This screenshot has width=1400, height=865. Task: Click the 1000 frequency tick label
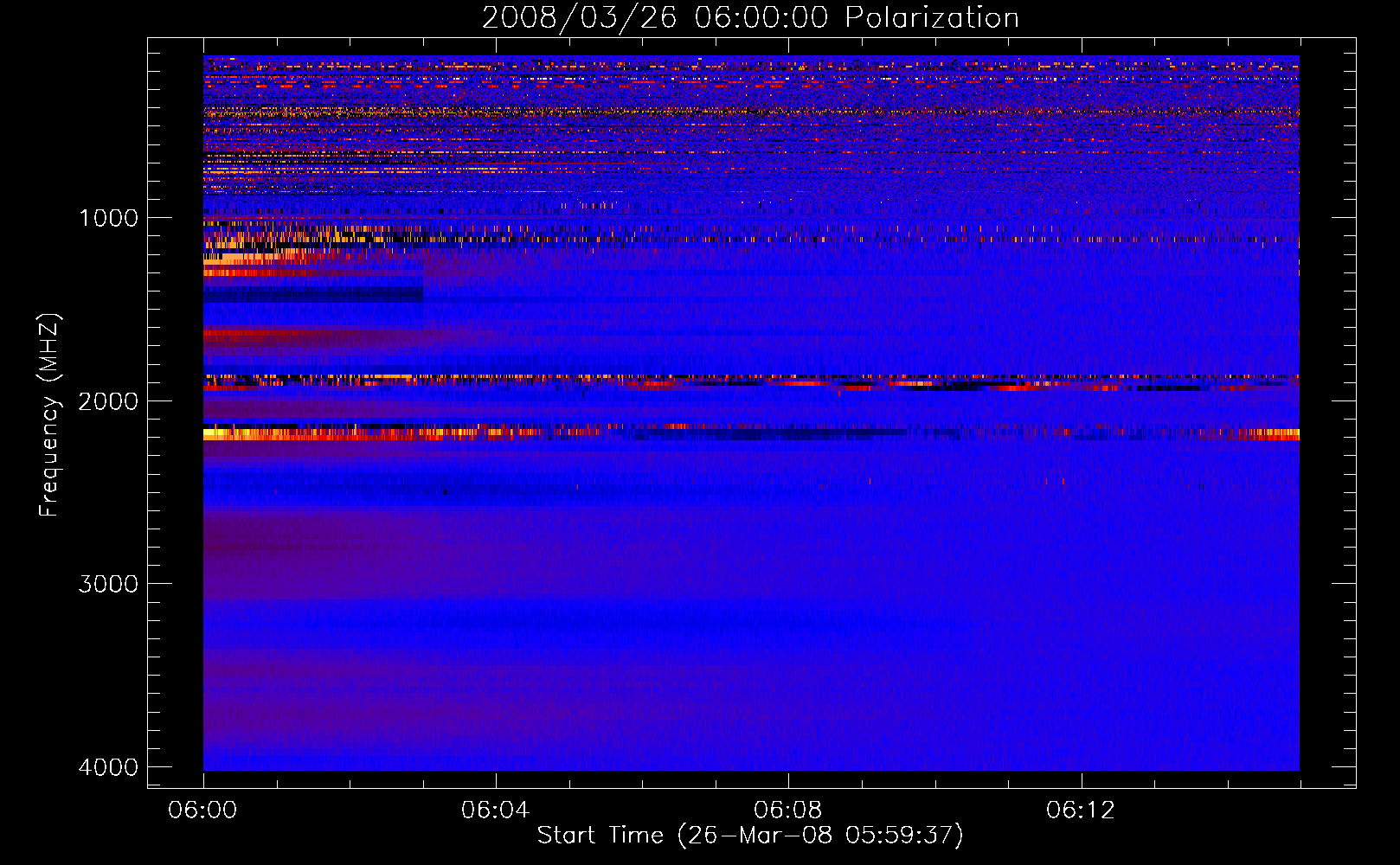109,218
